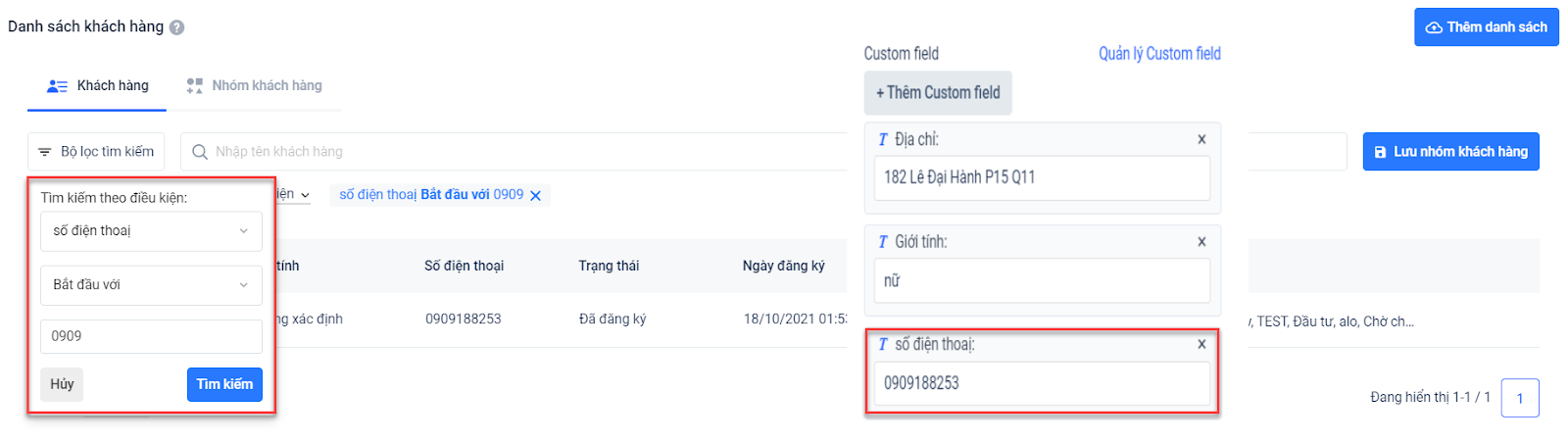
Task: Focus the Nhập tên khách hàng search box
Action: point(519,152)
